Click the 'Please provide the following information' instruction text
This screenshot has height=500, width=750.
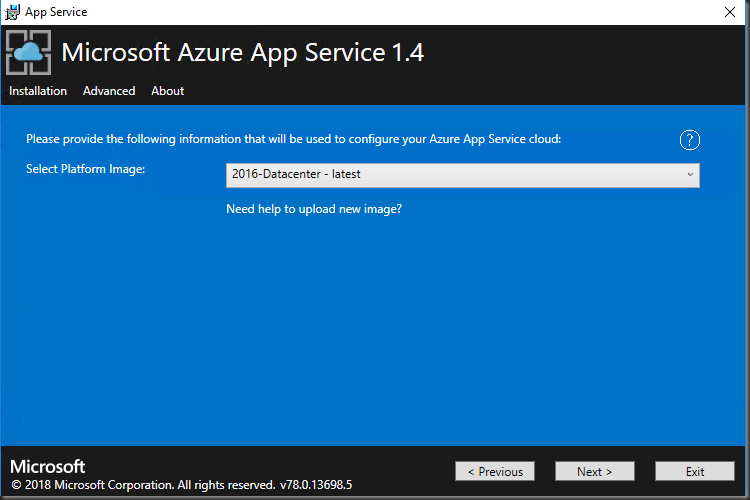pos(293,139)
